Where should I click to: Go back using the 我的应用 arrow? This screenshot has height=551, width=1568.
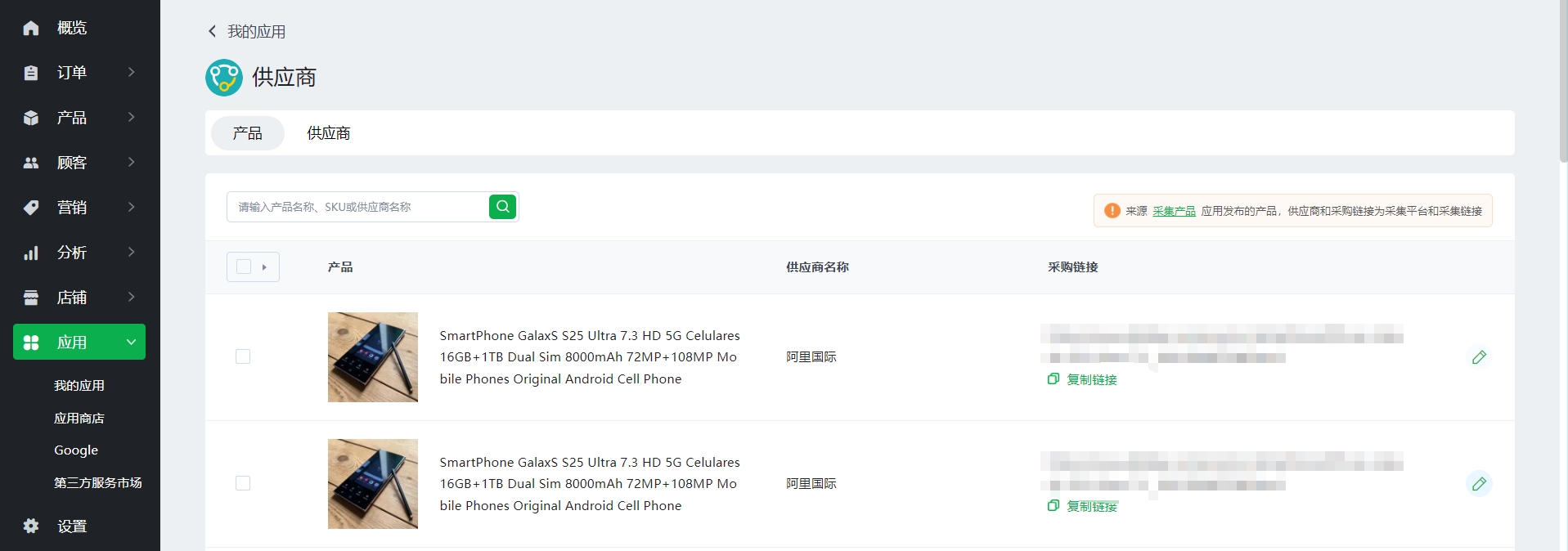[x=212, y=31]
